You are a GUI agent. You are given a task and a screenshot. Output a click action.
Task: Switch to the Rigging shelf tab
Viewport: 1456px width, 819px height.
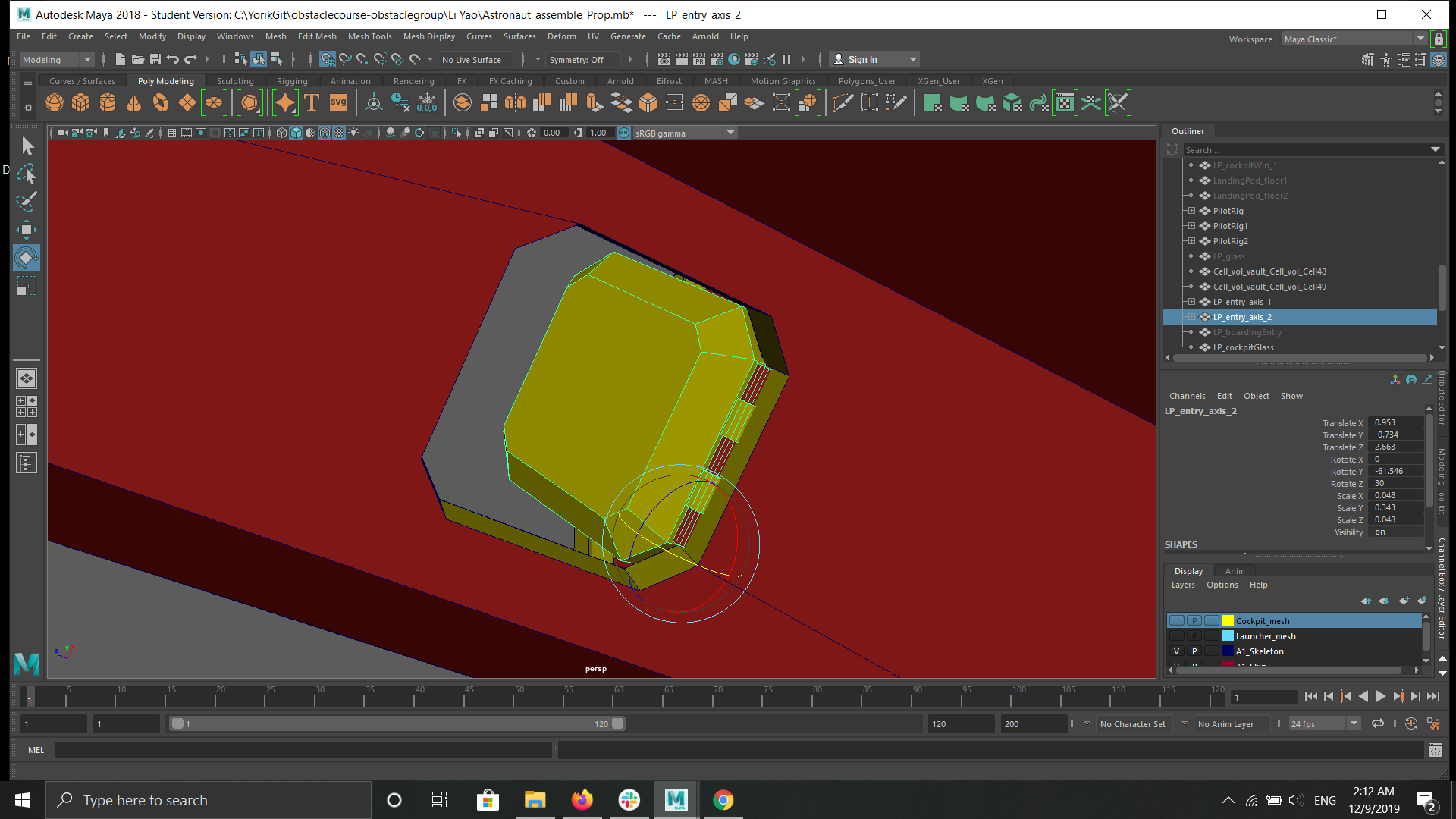point(291,81)
